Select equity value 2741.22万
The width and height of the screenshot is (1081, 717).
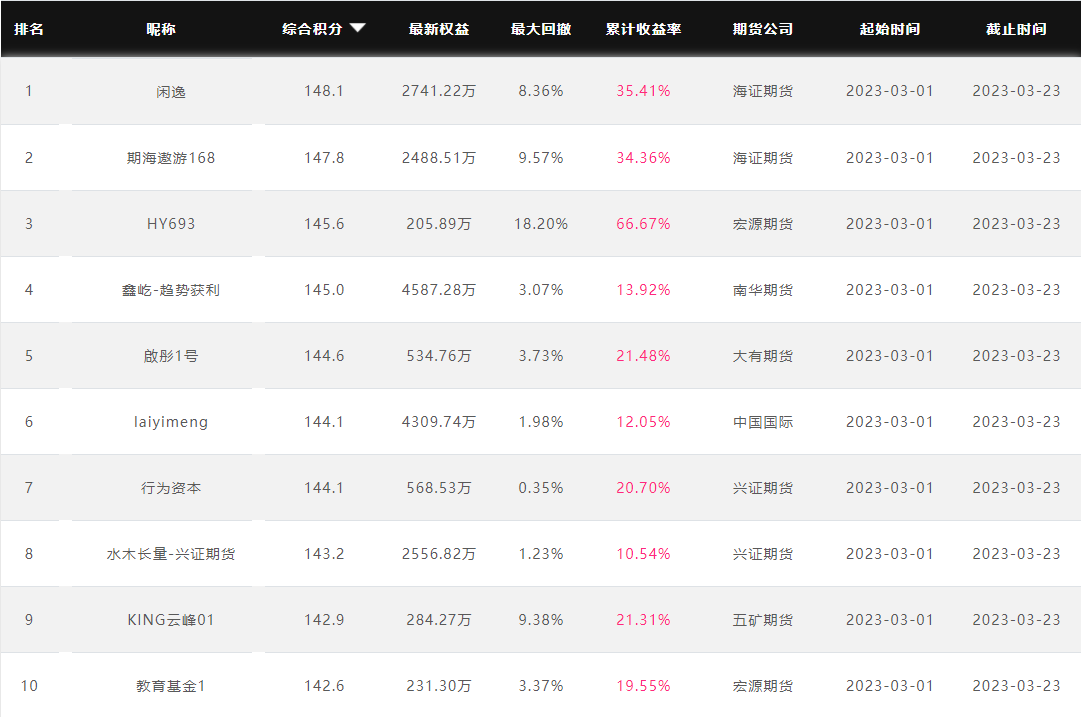438,91
